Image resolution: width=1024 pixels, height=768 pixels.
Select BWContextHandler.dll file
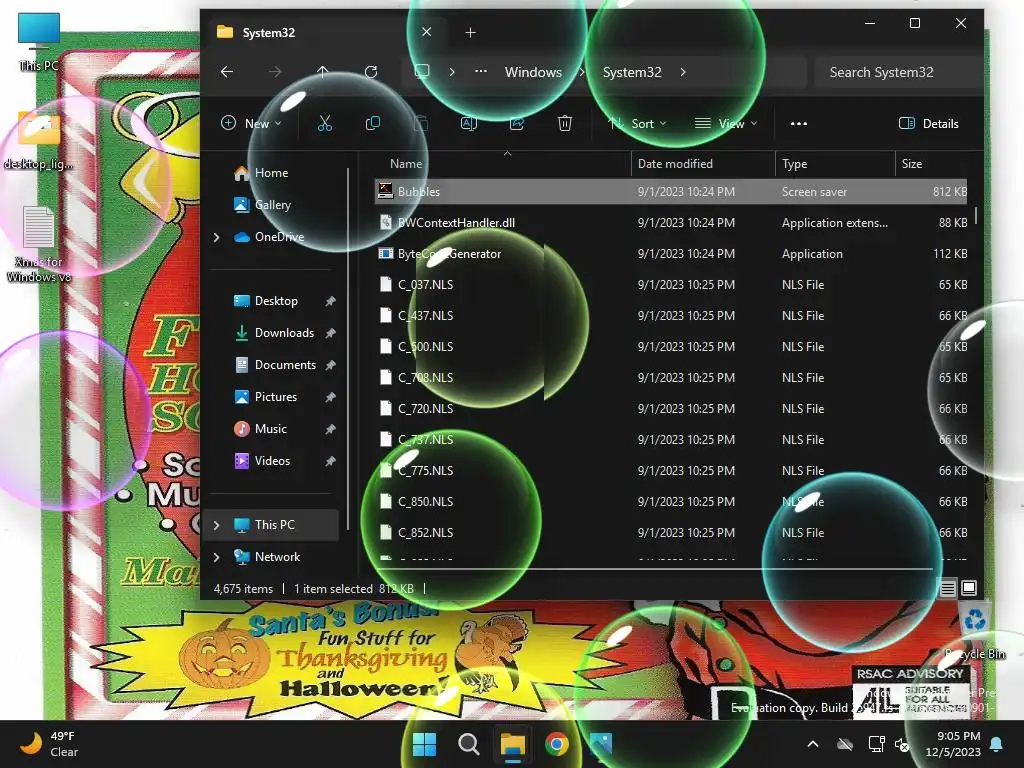[x=671, y=223]
